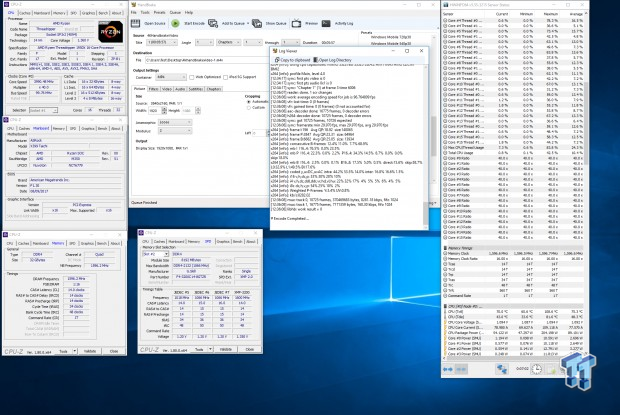Click the Ryzen logo in CPU-Z
Image resolution: width=620 pixels, height=415 pixels.
[x=110, y=31]
